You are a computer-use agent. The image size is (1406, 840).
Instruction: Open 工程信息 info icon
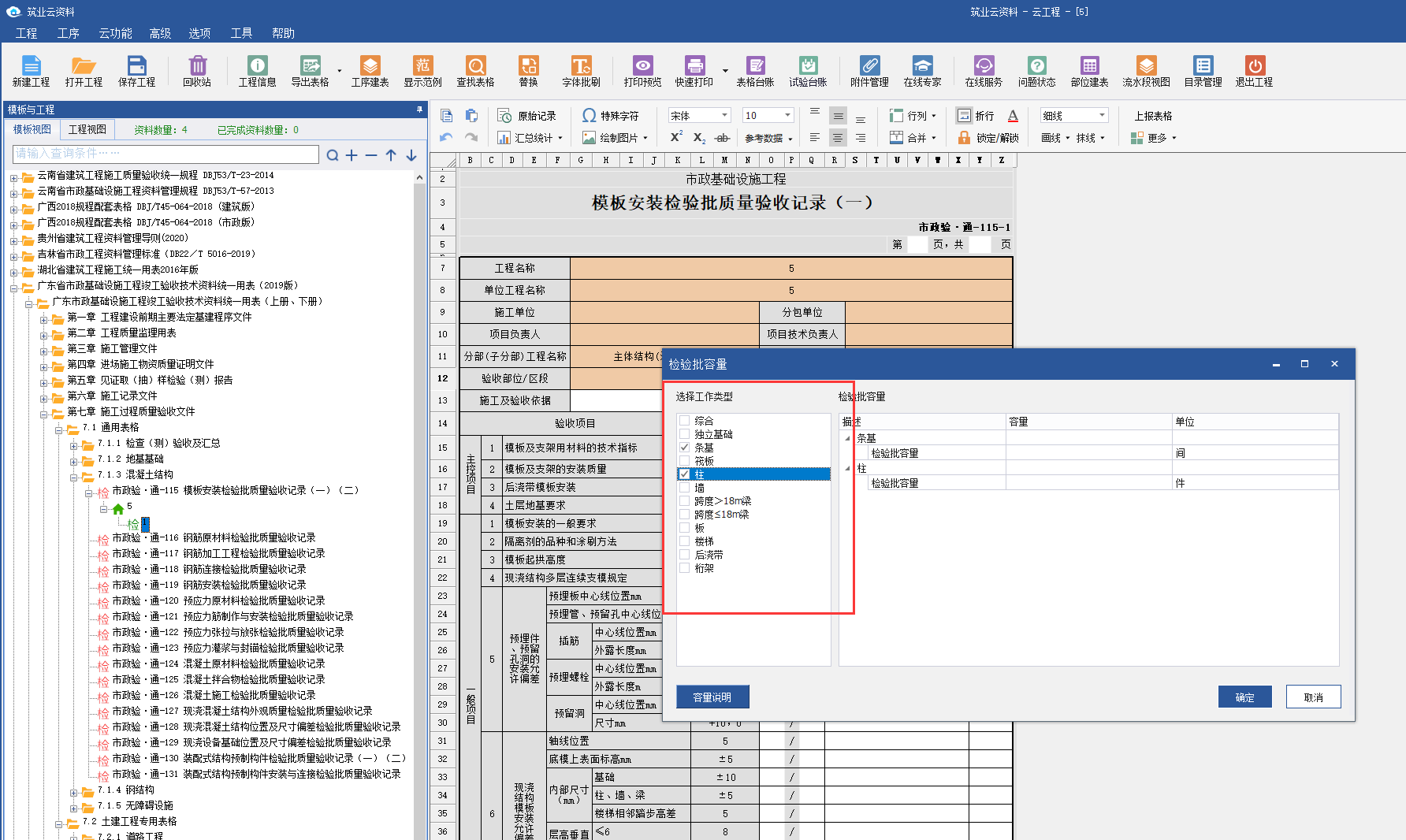tap(257, 71)
